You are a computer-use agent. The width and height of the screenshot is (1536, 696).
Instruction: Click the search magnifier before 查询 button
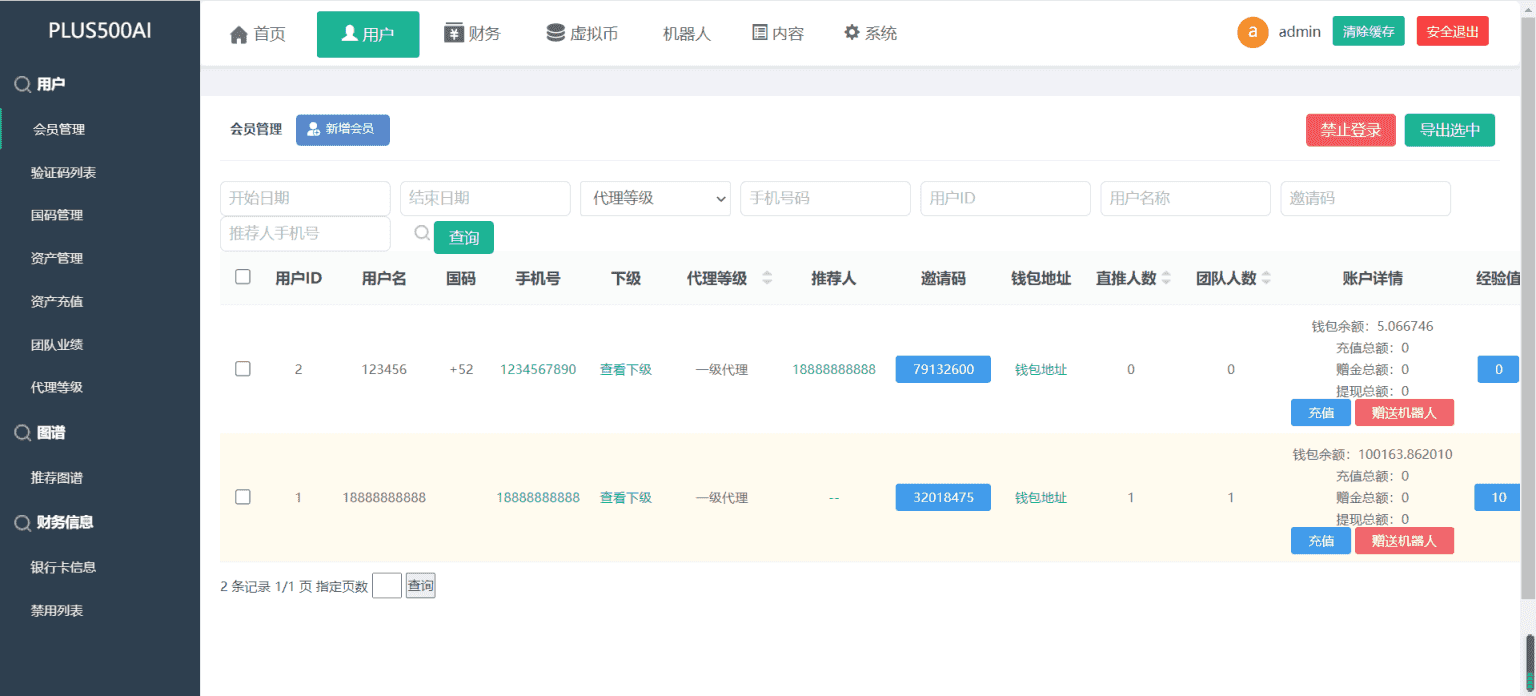[423, 233]
